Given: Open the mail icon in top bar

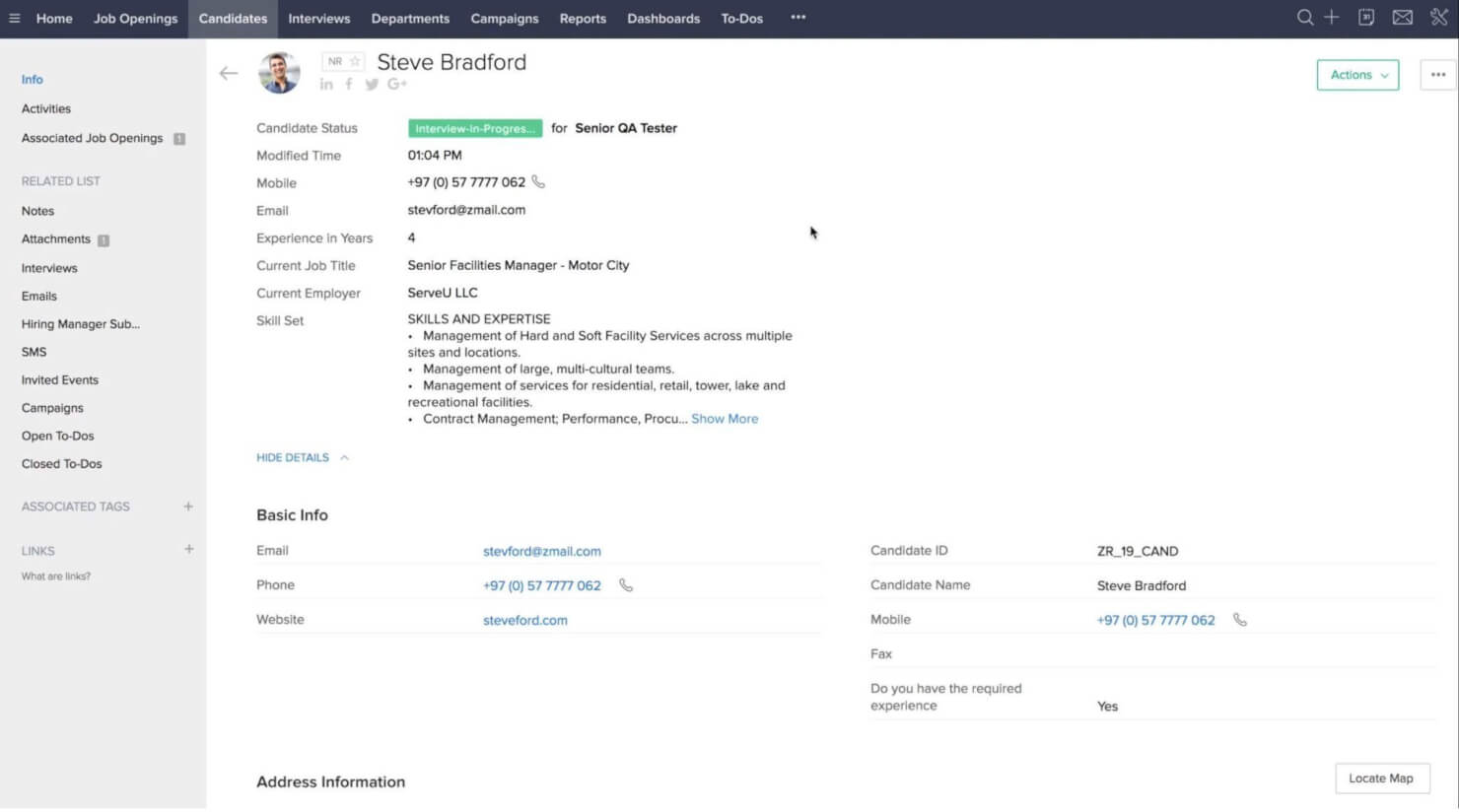Looking at the screenshot, I should [1403, 18].
